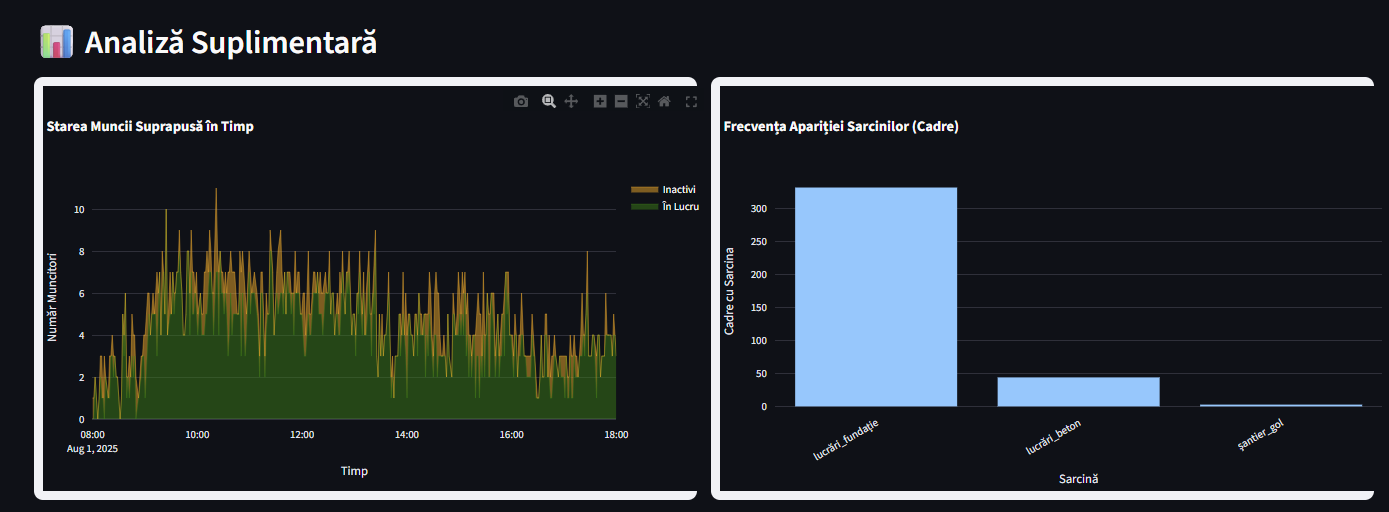Image resolution: width=1389 pixels, height=512 pixels.
Task: Reset axes with the home icon
Action: (664, 101)
